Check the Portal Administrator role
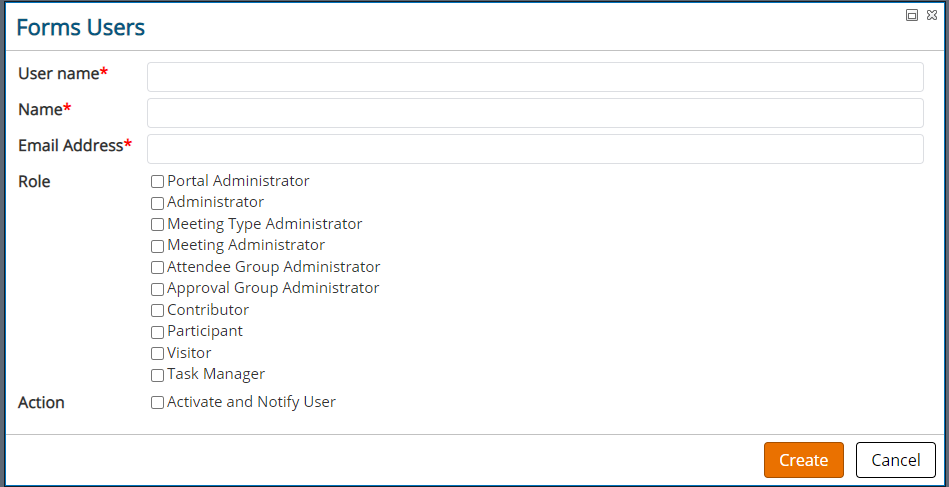949x487 pixels. 157,181
